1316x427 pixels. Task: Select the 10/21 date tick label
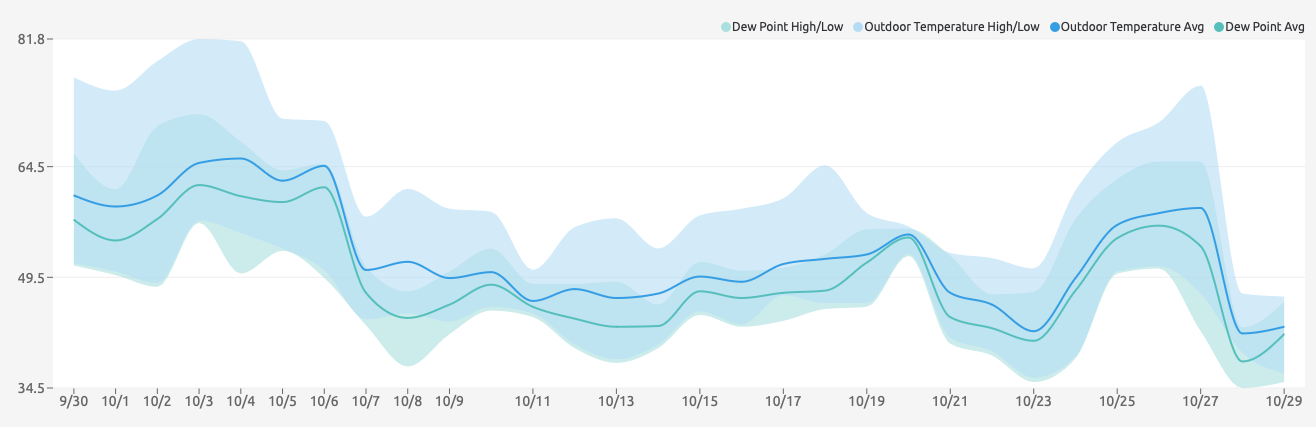coord(950,401)
